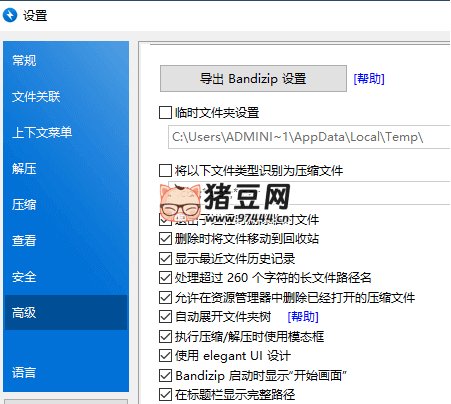Toggle 删除时将文件移动到回收站 checkbox
The width and height of the screenshot is (451, 404).
pyautogui.click(x=165, y=239)
